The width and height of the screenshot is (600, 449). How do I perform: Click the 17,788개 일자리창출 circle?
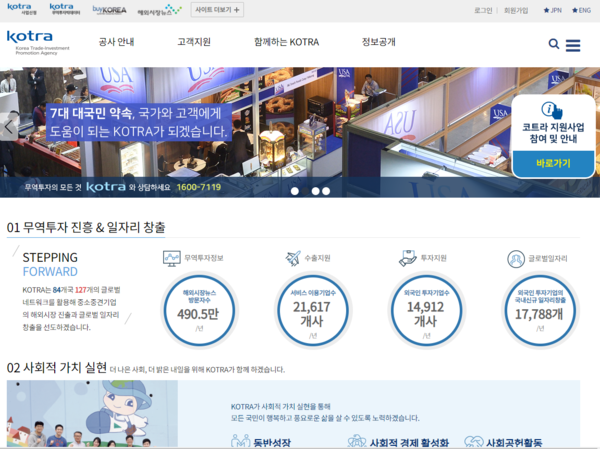(540, 310)
